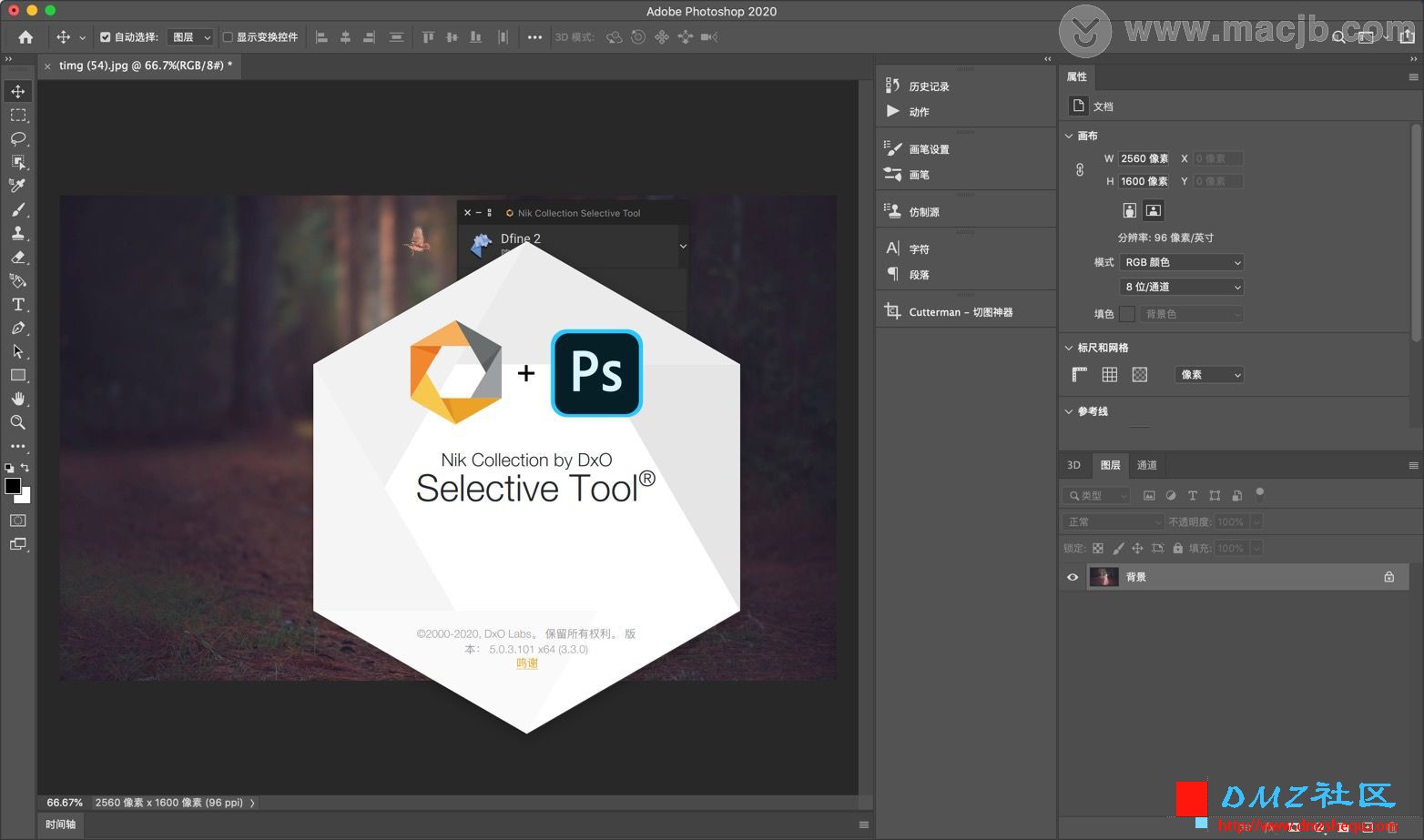This screenshot has height=840, width=1424.
Task: Select the Lasso tool
Action: (18, 138)
